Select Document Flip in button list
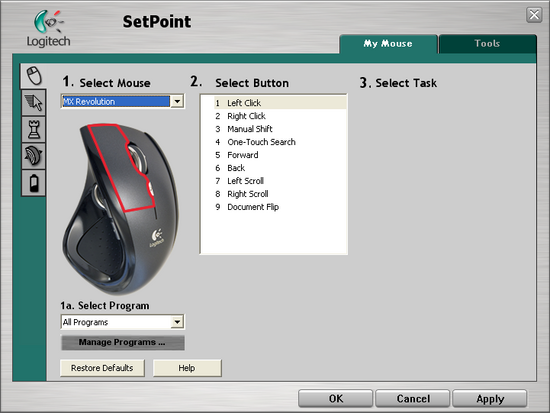550x413 pixels. tap(280, 207)
